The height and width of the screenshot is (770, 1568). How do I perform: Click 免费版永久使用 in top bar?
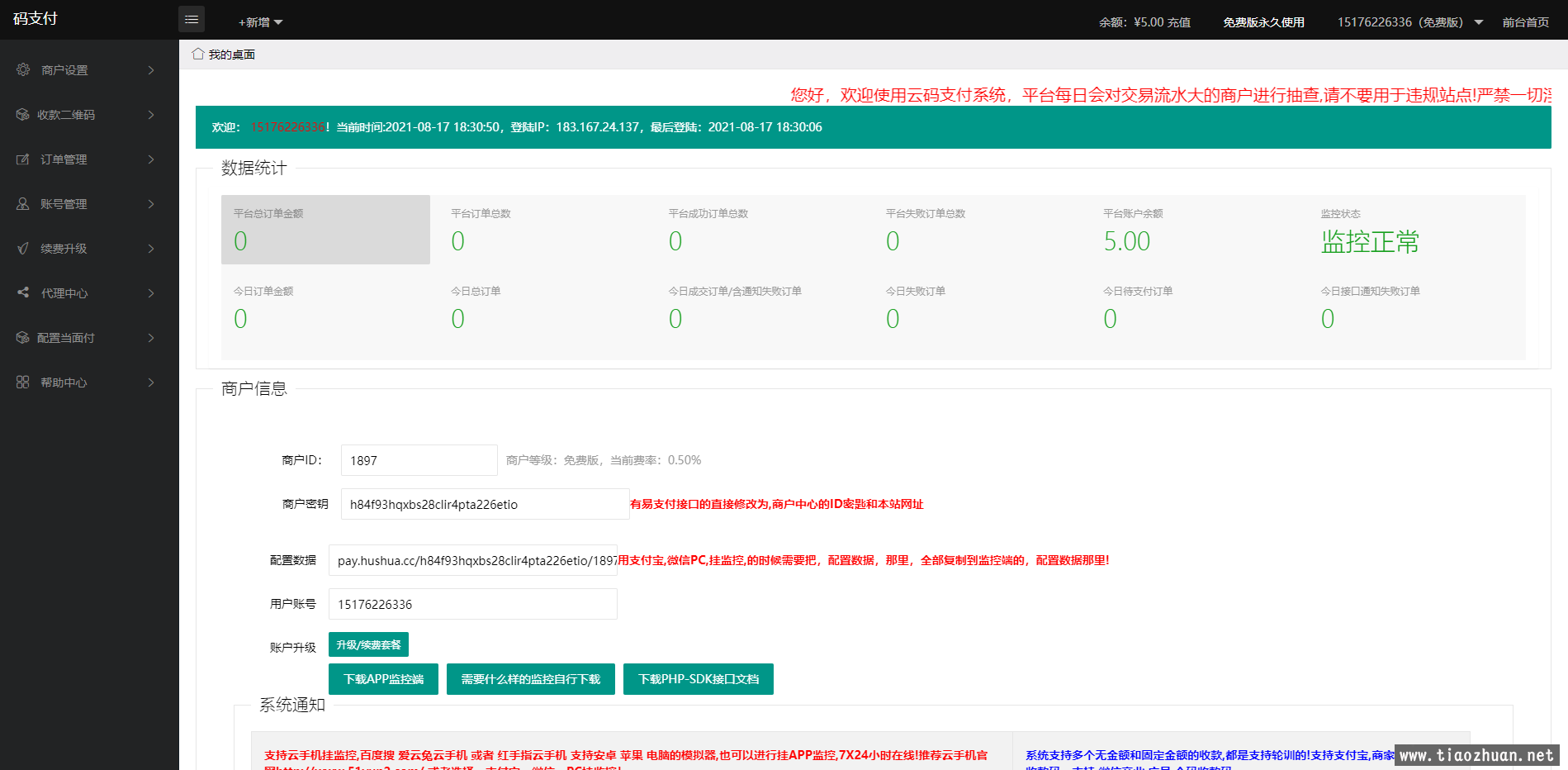pos(1263,22)
